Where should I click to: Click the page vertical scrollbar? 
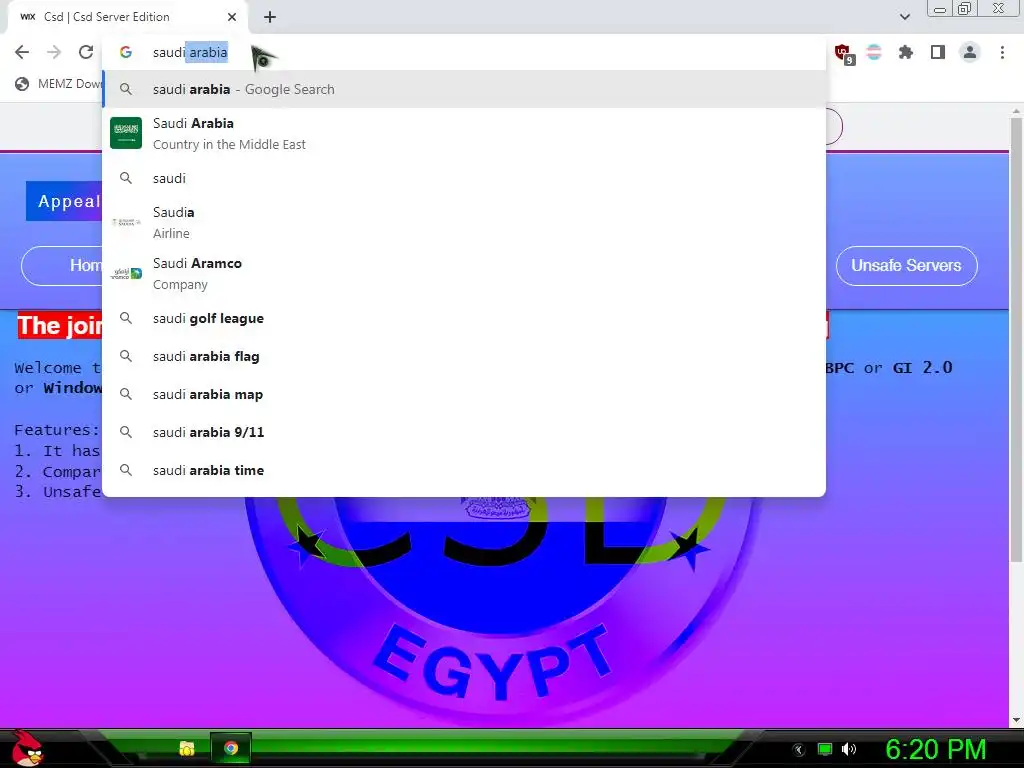pos(1016,340)
